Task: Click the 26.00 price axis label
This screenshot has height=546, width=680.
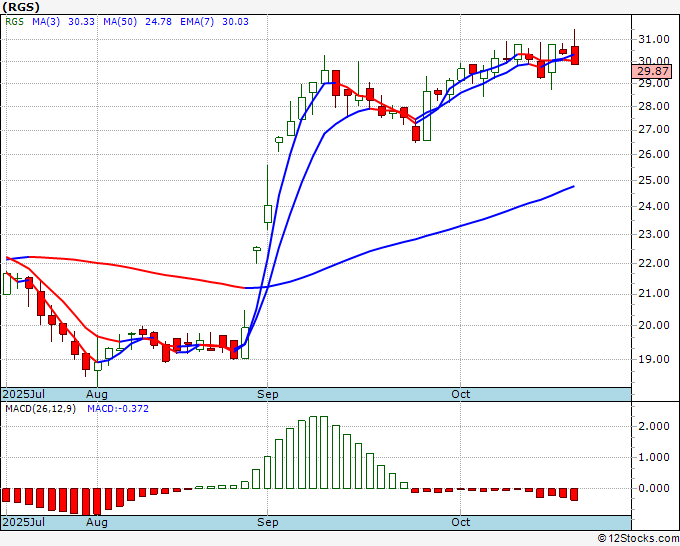Action: coord(654,154)
